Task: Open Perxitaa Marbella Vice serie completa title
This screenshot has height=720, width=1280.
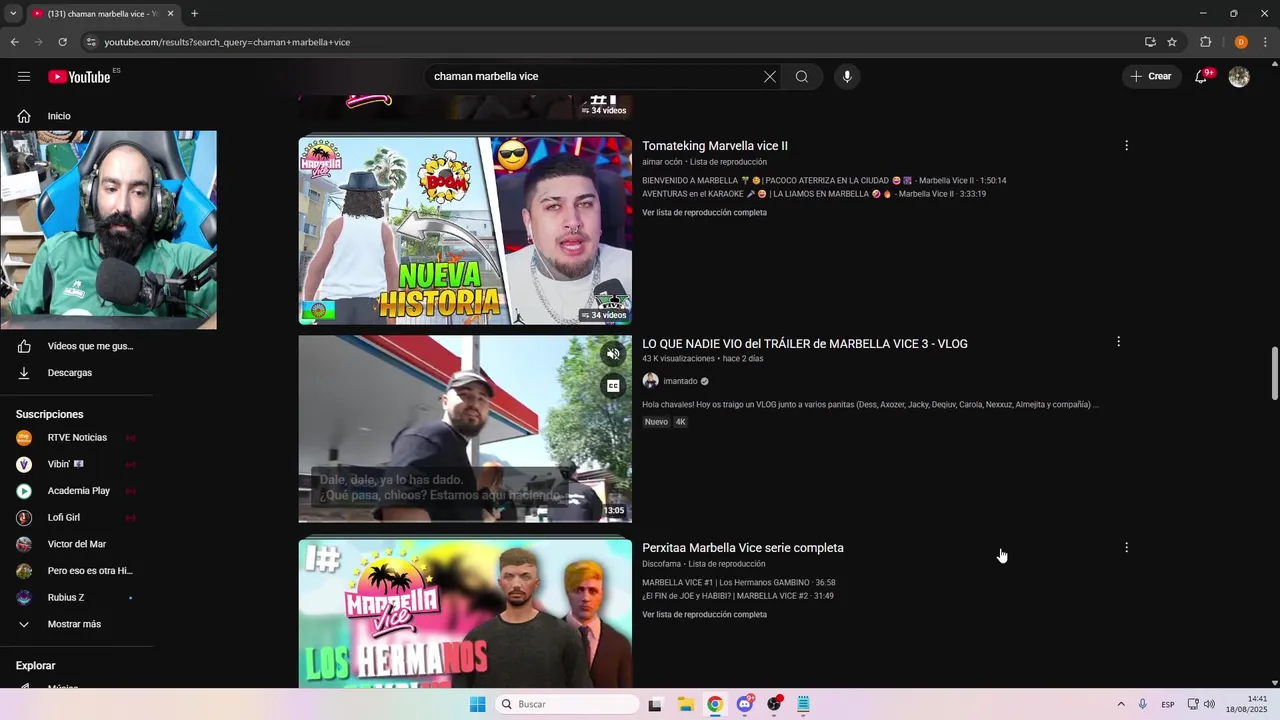Action: point(743,548)
